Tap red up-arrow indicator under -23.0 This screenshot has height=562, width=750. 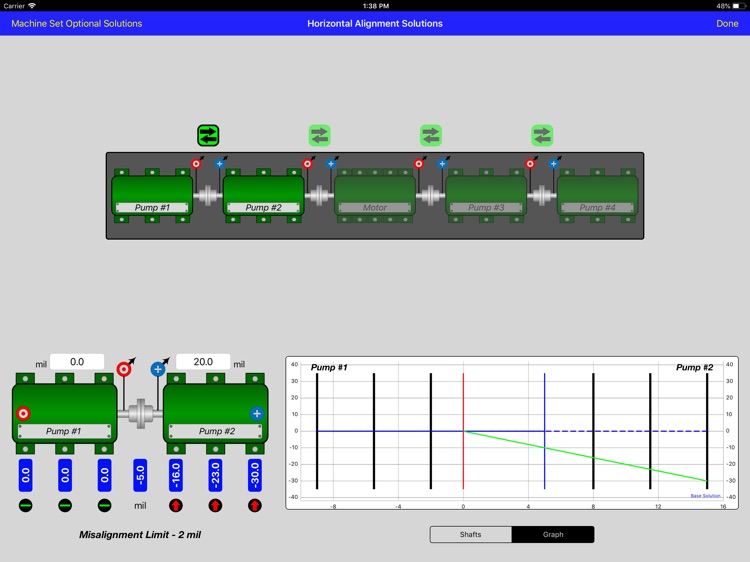(215, 505)
